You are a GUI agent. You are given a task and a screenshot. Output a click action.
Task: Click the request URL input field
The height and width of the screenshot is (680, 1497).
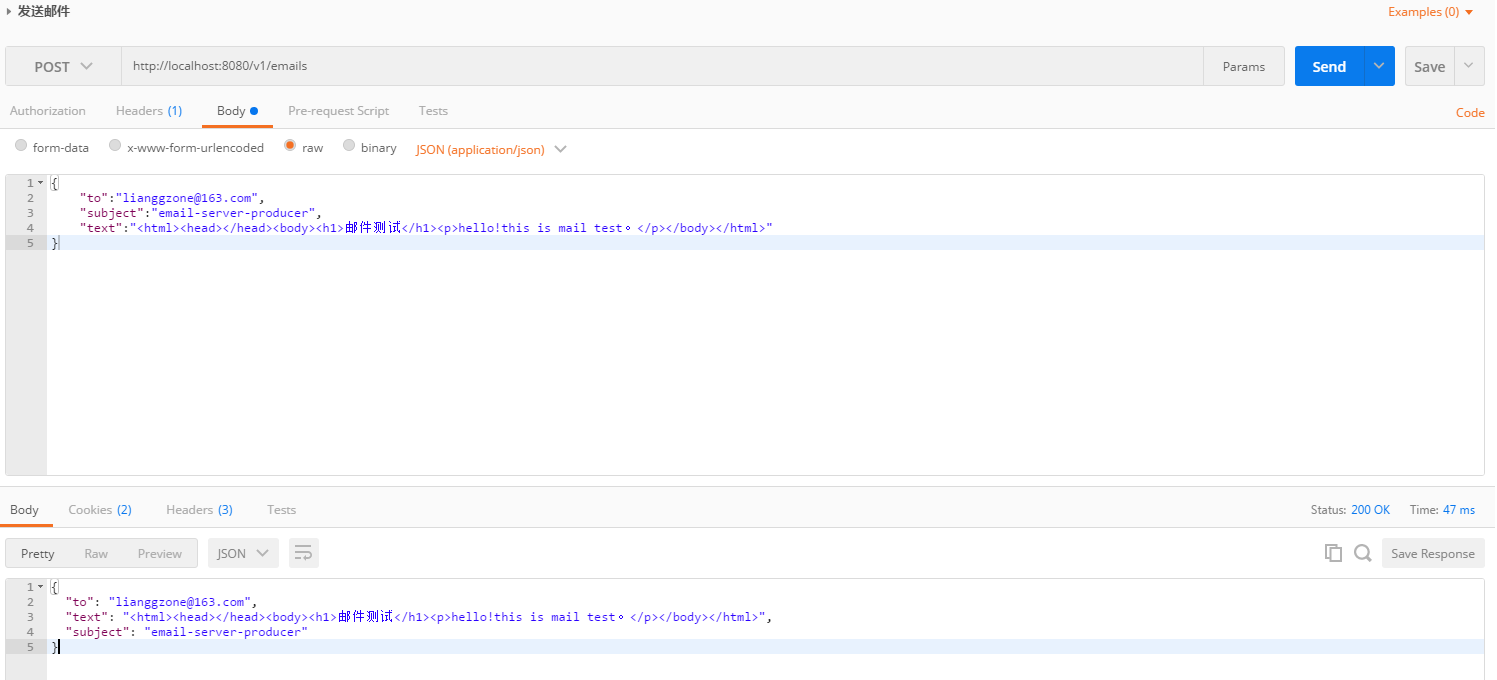(x=662, y=66)
